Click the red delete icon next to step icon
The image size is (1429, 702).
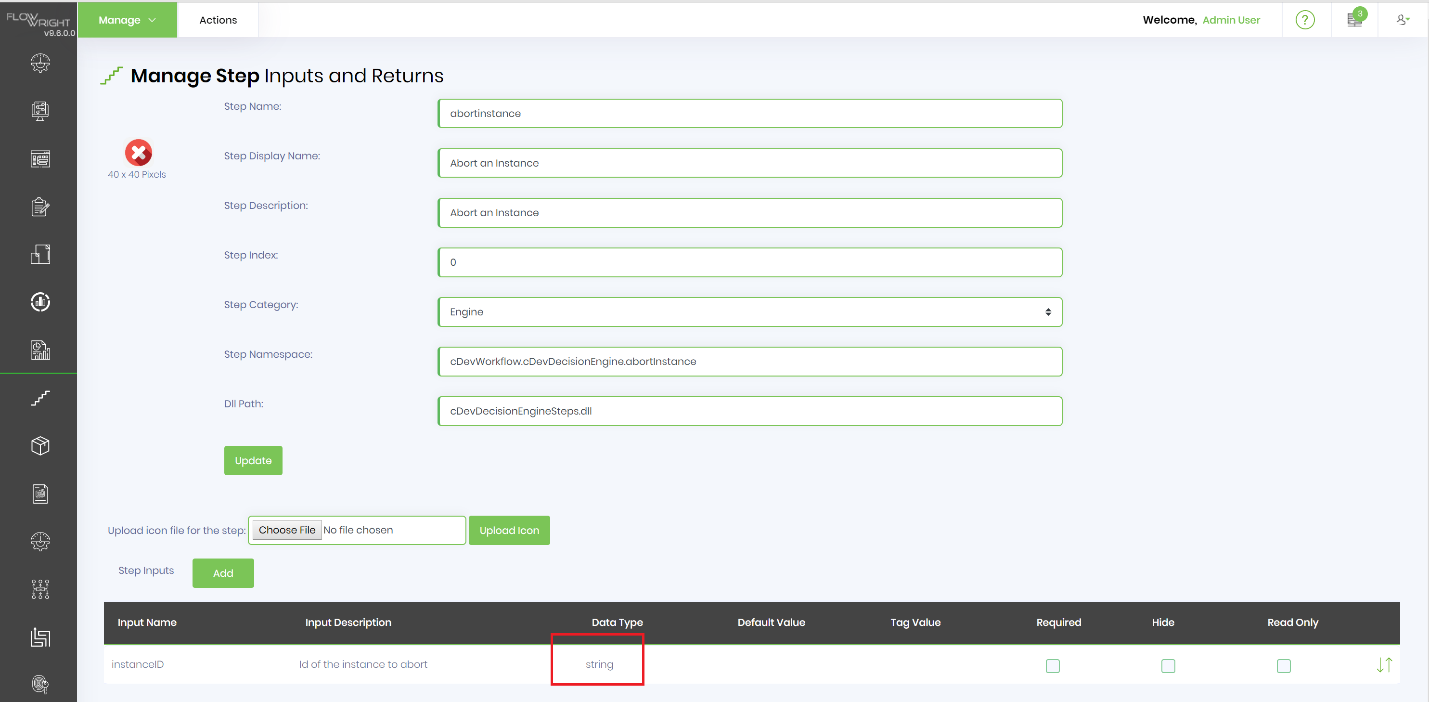[137, 152]
